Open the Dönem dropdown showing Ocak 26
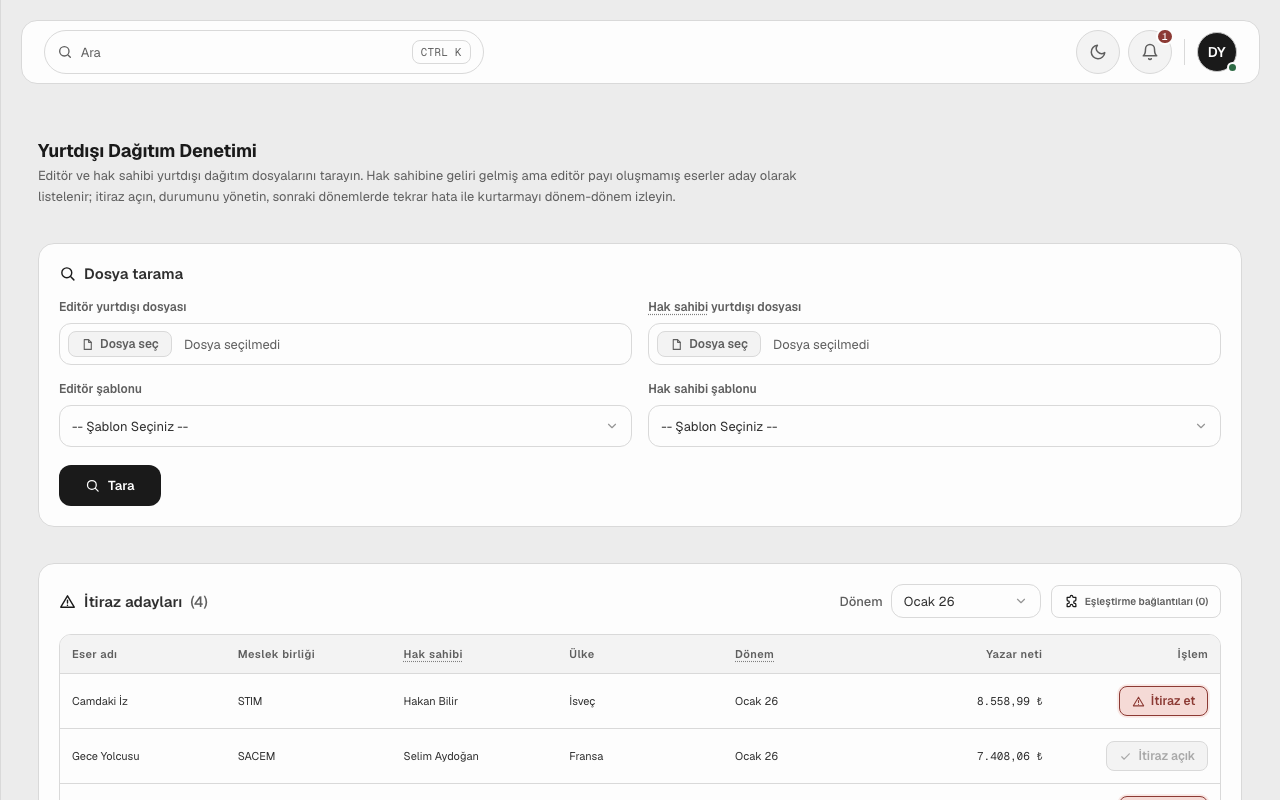Viewport: 1280px width, 800px height. coord(965,601)
